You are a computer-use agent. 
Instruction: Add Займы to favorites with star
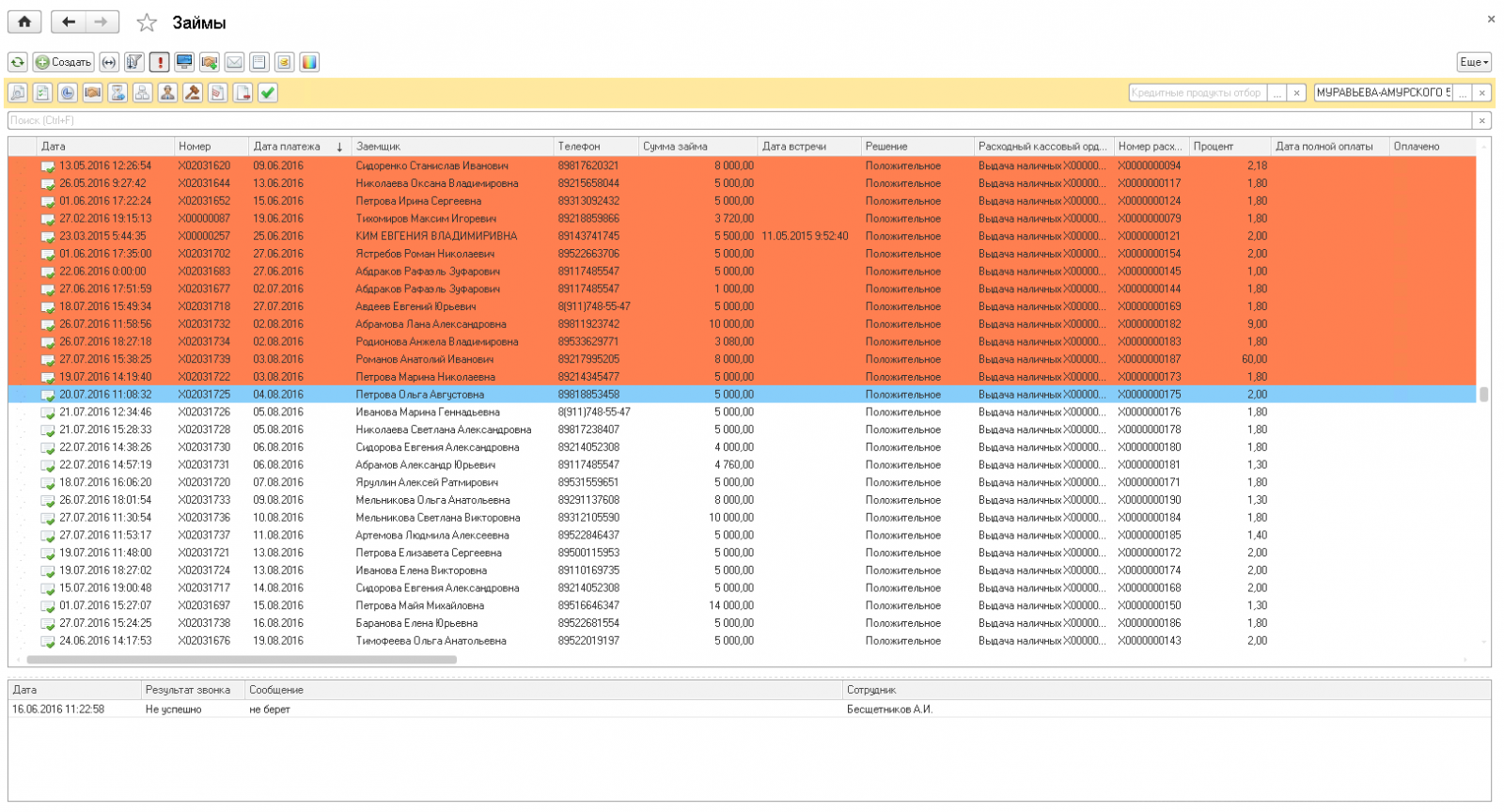[147, 23]
